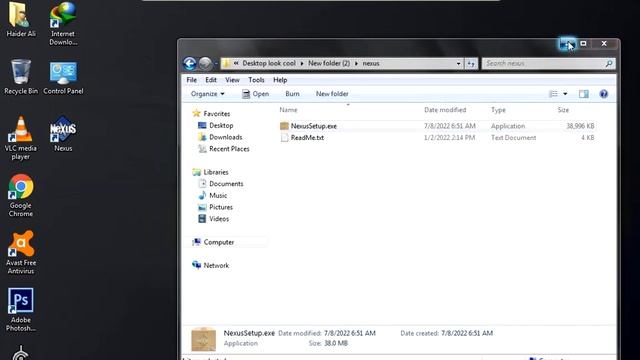Toggle the preview pane icon
Image resolution: width=640 pixels, height=360 pixels.
584,94
